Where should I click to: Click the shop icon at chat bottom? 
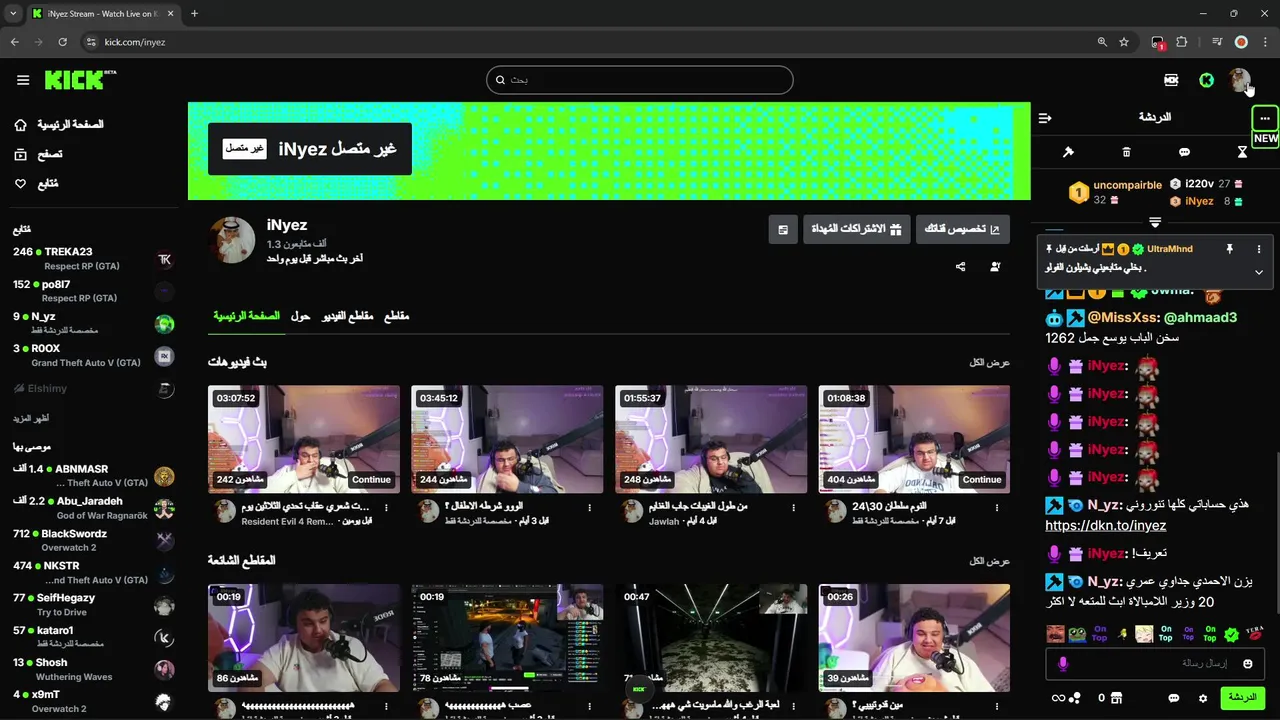tap(1116, 698)
